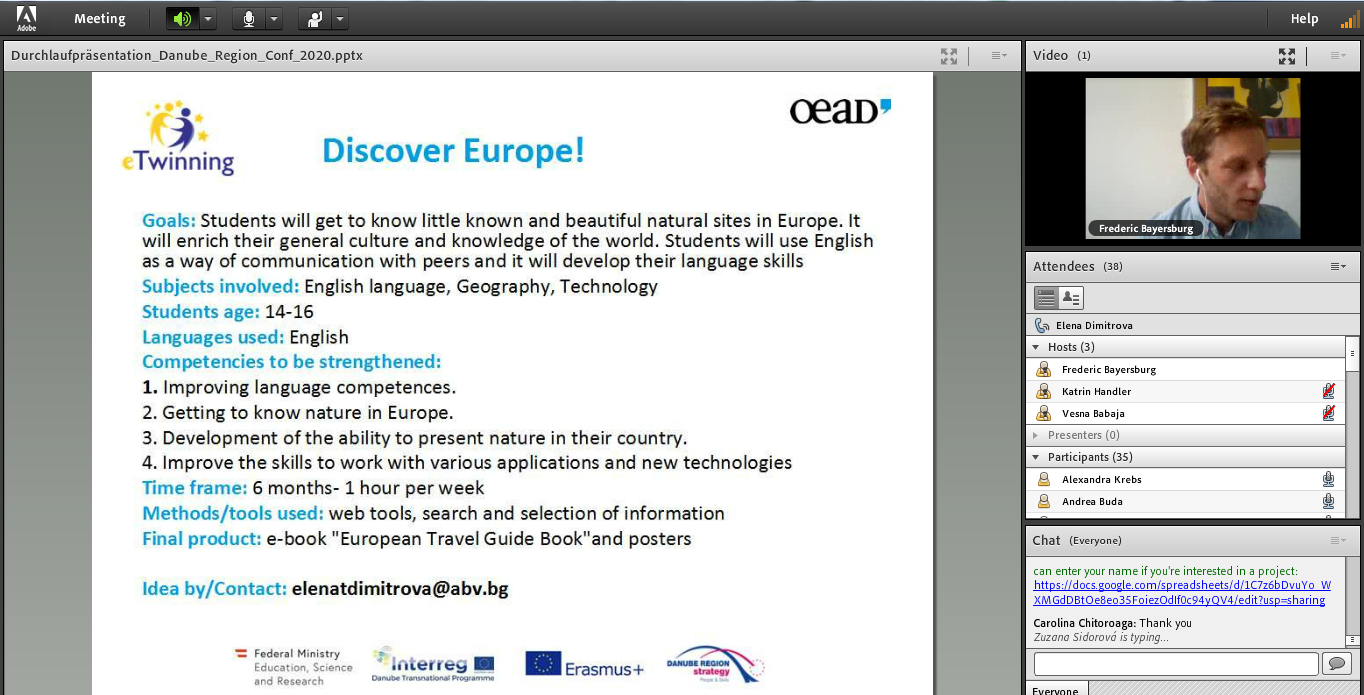
Task: Click the eTwinning logo on slide
Action: (179, 138)
